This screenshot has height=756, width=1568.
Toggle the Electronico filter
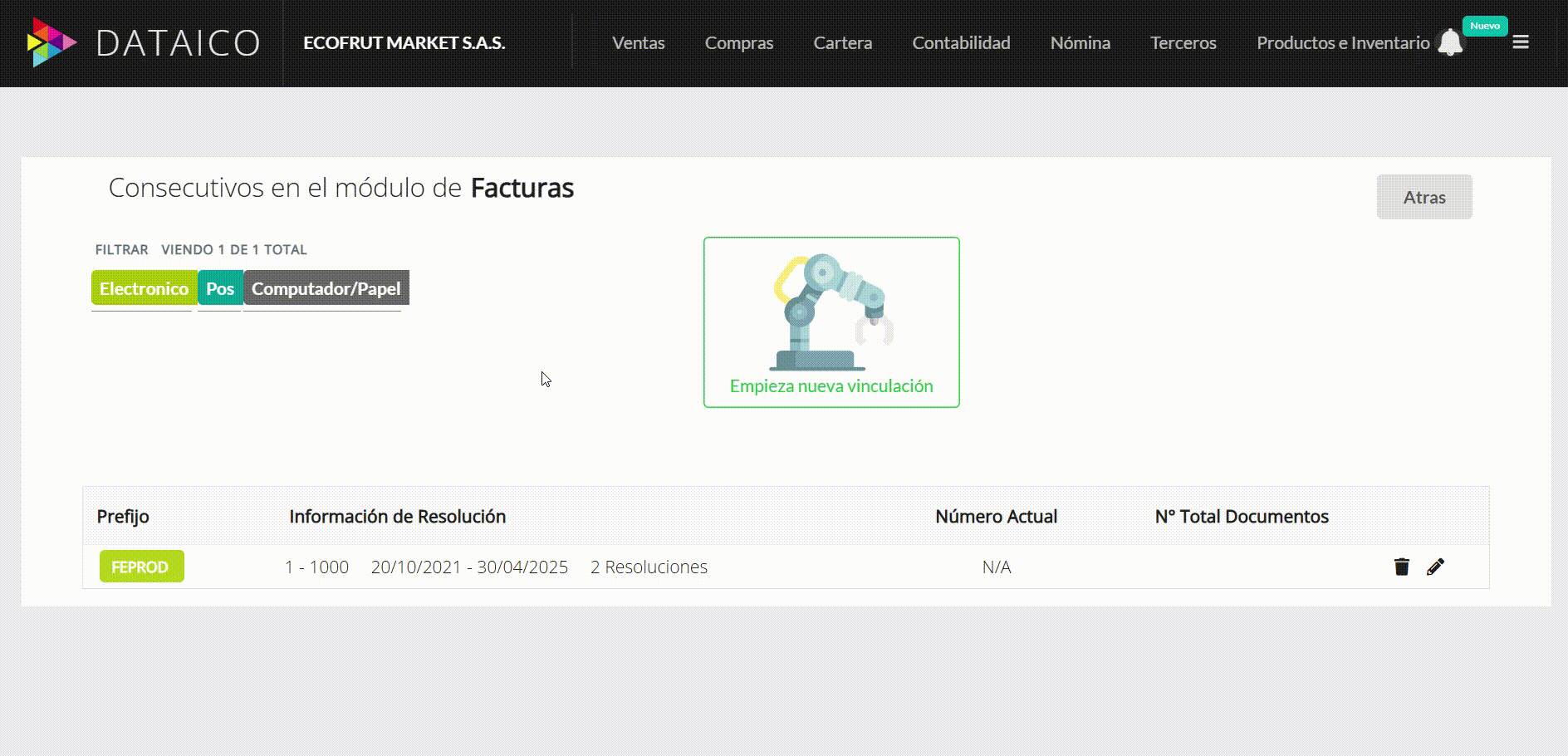[x=143, y=288]
